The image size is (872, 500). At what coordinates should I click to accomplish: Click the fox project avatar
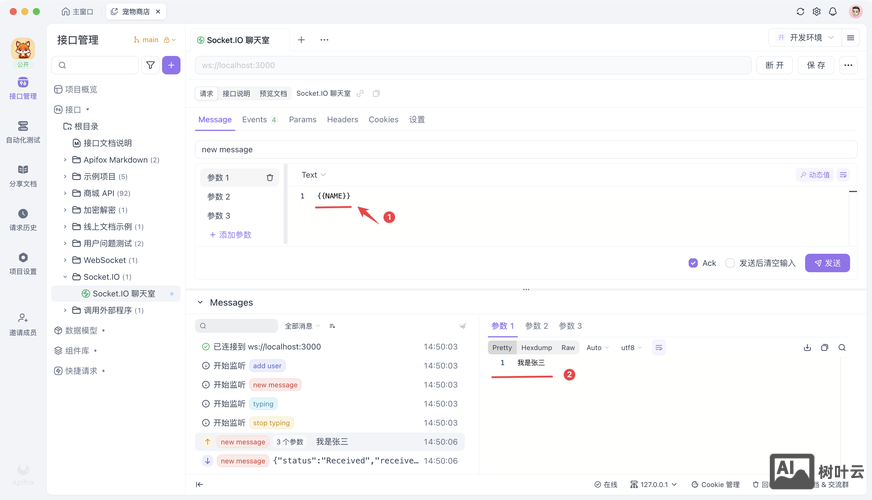click(23, 49)
